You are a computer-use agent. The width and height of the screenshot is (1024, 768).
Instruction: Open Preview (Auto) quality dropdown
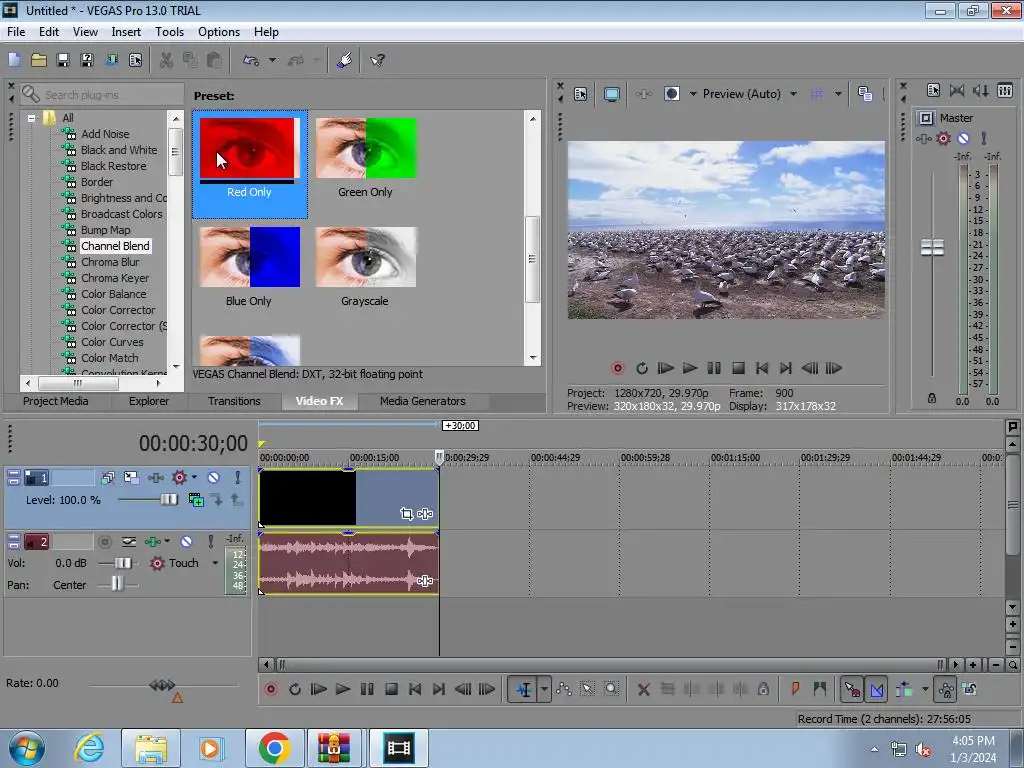[x=793, y=94]
